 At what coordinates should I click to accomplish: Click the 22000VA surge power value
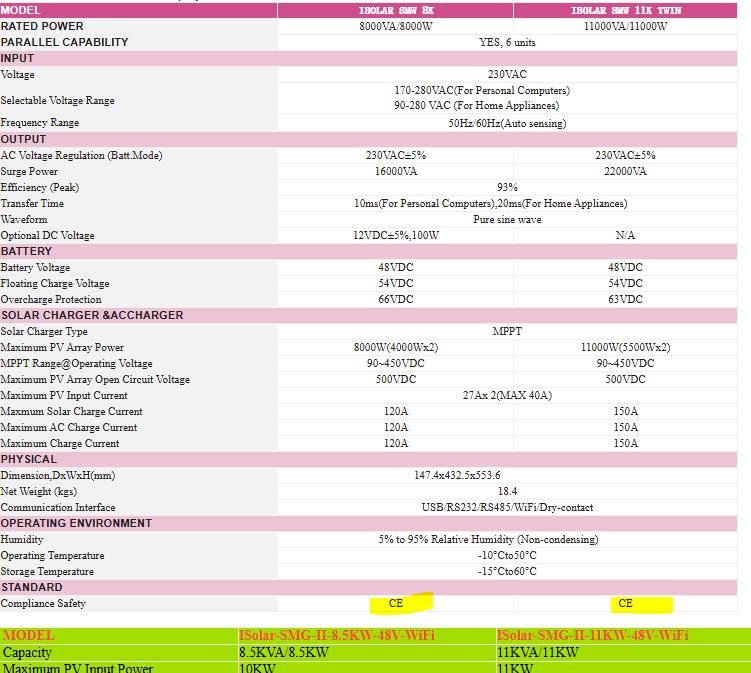click(626, 171)
